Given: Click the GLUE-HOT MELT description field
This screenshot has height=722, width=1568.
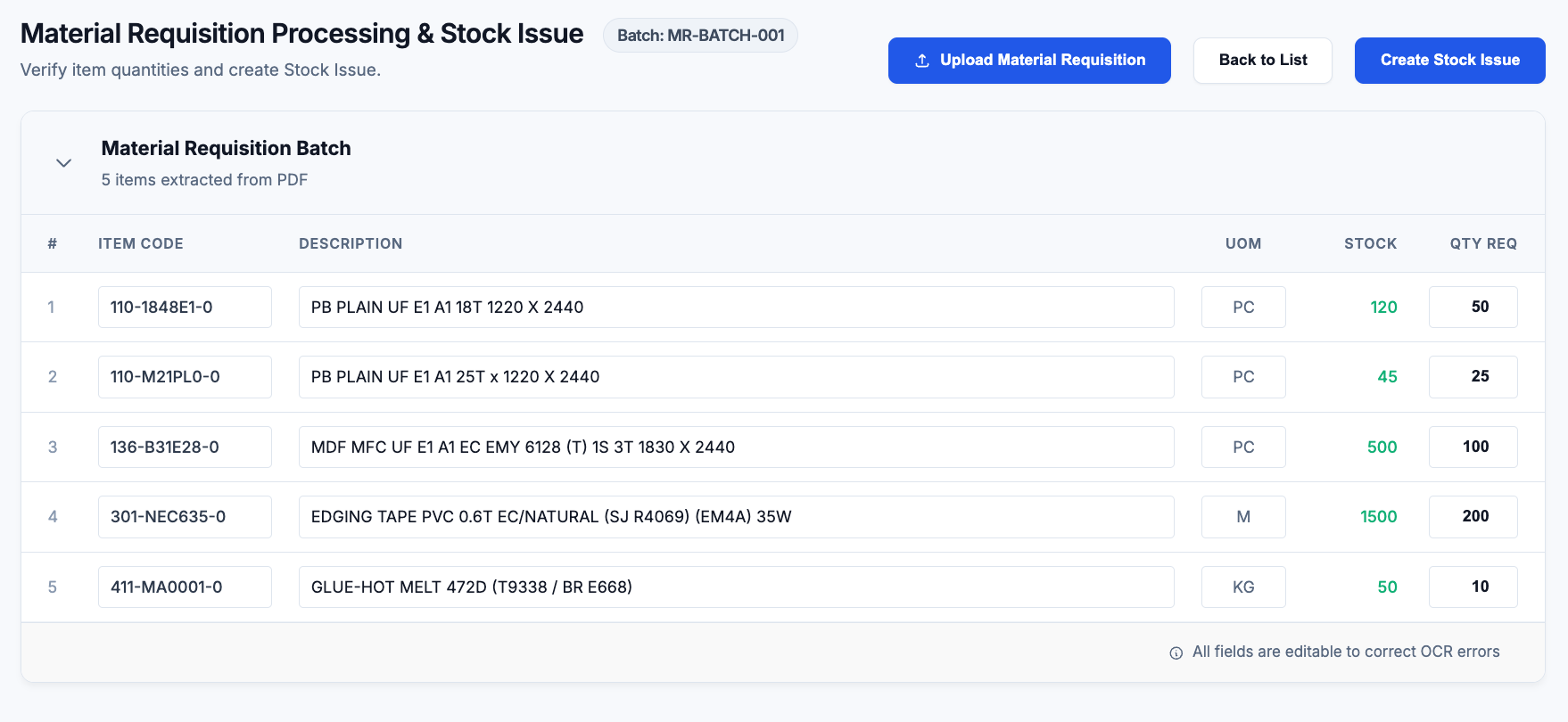Looking at the screenshot, I should (x=736, y=587).
